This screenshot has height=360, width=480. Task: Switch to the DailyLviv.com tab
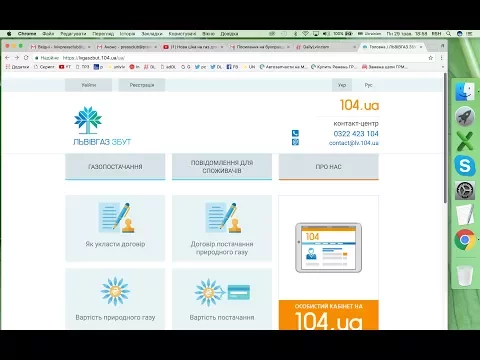click(x=325, y=47)
